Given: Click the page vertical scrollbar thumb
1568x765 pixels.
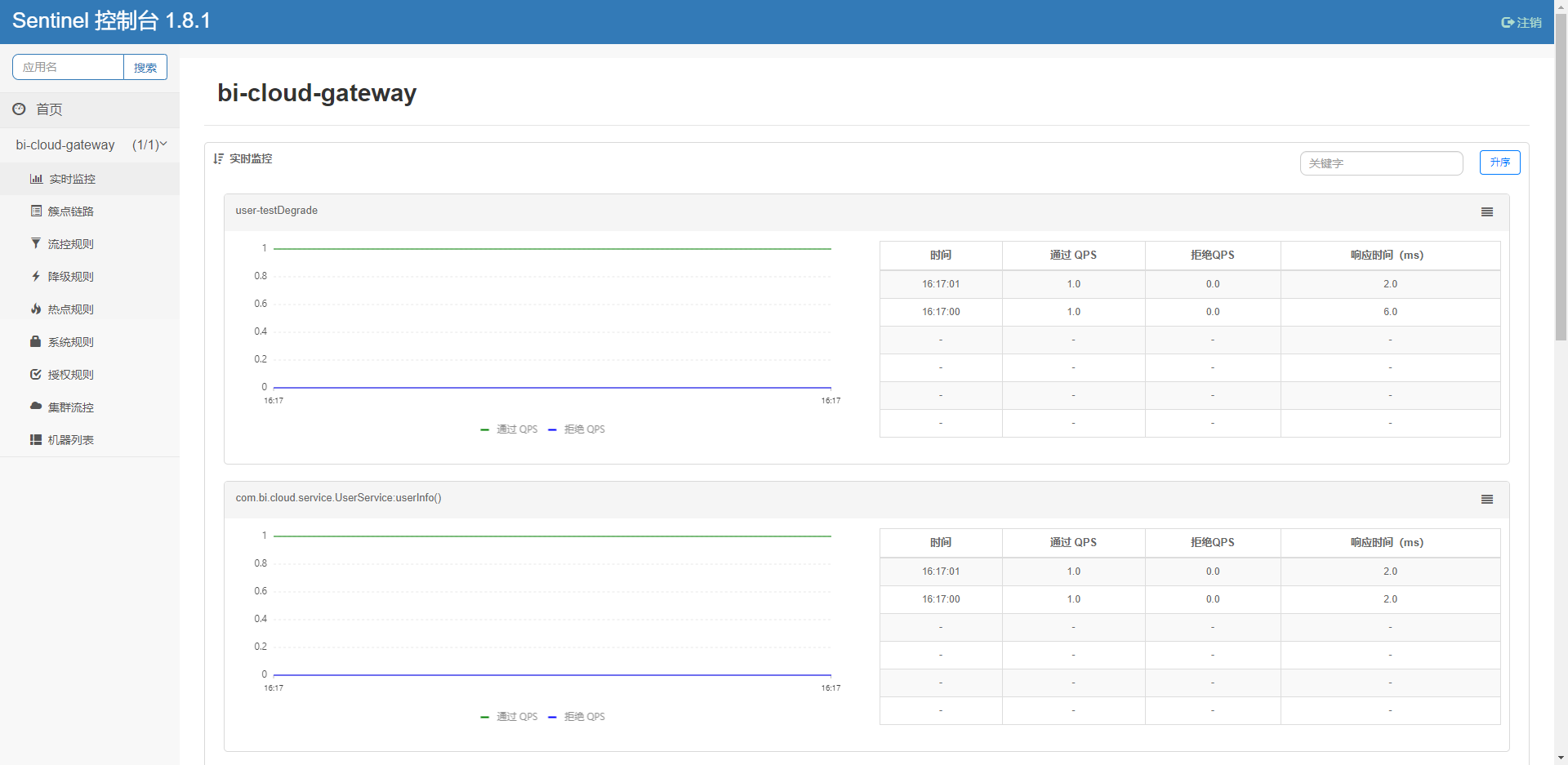Looking at the screenshot, I should coord(1561,176).
